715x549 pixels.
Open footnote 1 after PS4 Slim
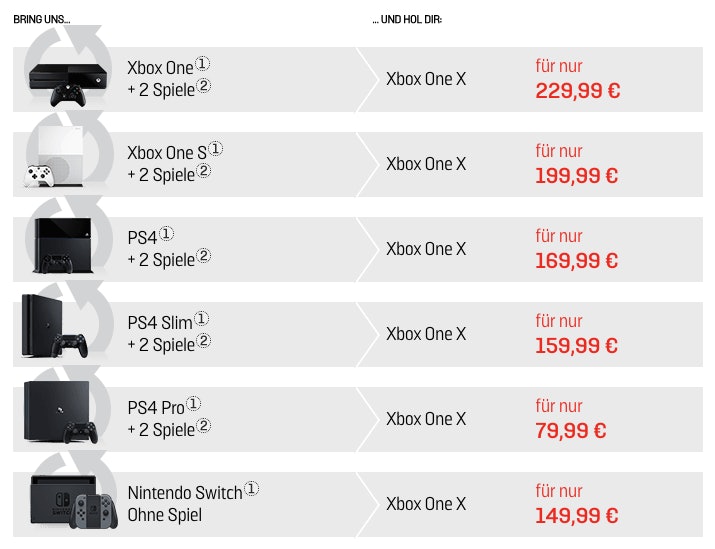tap(201, 318)
